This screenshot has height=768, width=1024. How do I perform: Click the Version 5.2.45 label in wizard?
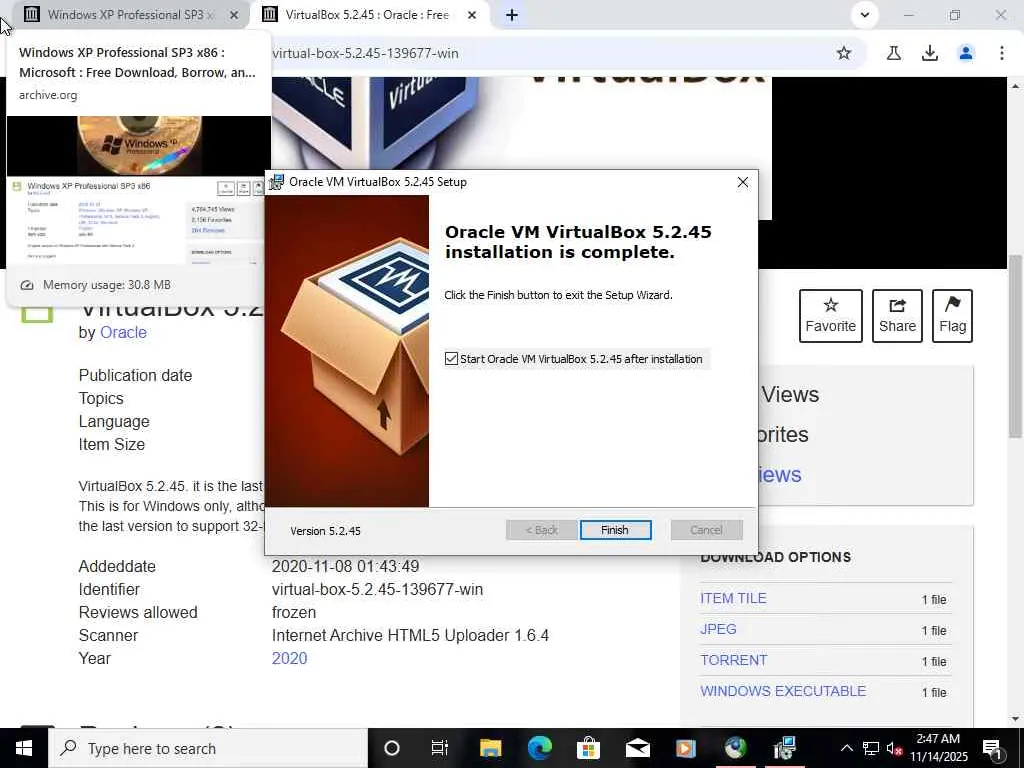(325, 531)
